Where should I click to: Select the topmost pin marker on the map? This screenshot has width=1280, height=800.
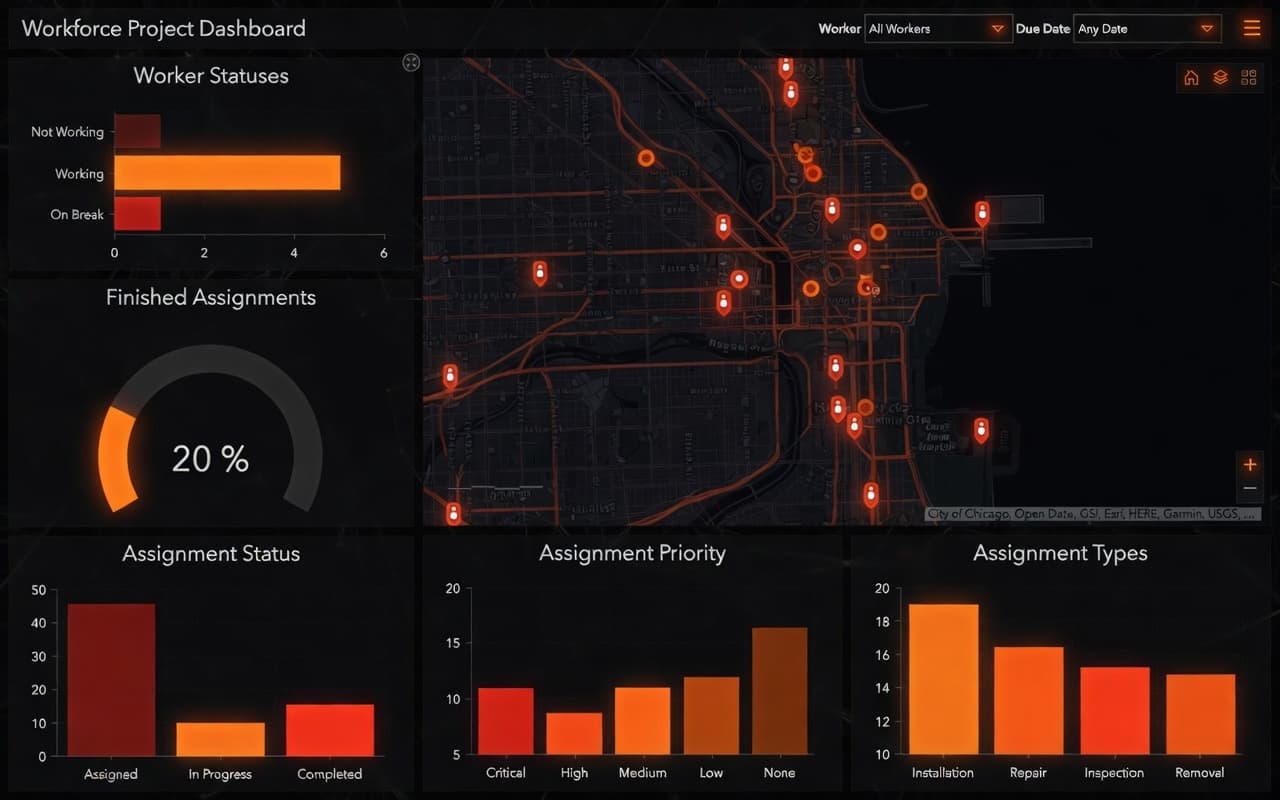point(786,68)
